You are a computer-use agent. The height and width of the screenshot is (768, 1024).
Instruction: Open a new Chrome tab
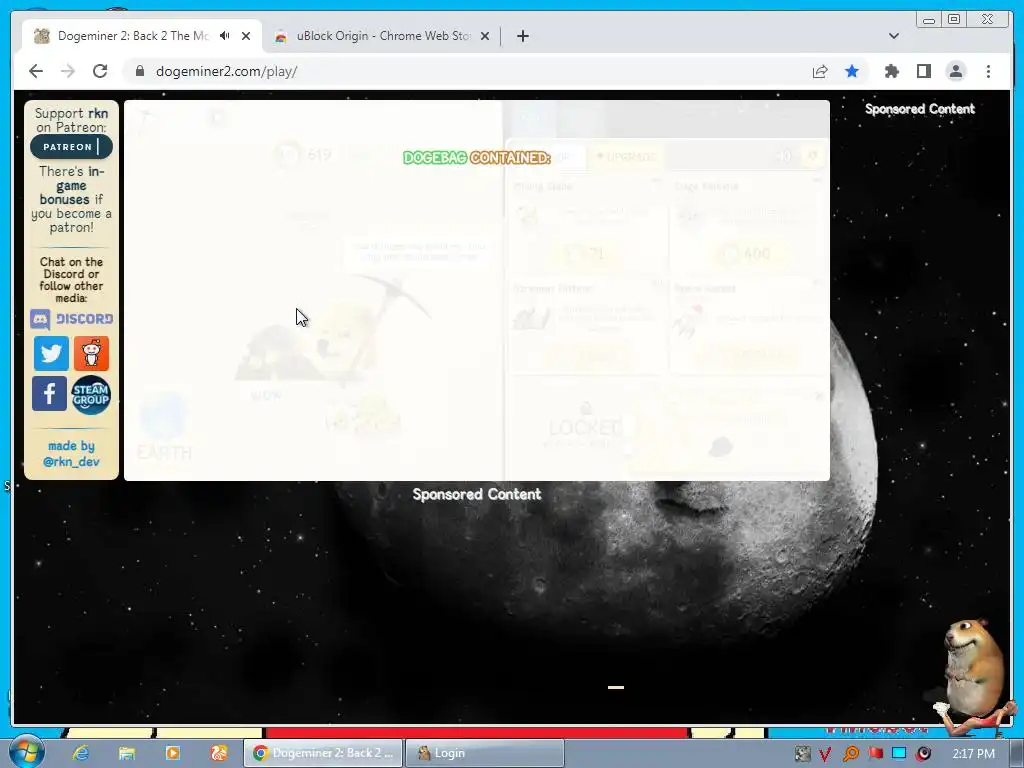(x=522, y=36)
